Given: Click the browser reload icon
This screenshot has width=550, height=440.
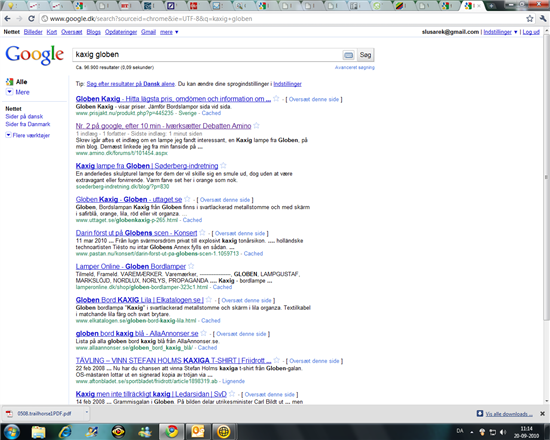Looking at the screenshot, I should [x=31, y=19].
